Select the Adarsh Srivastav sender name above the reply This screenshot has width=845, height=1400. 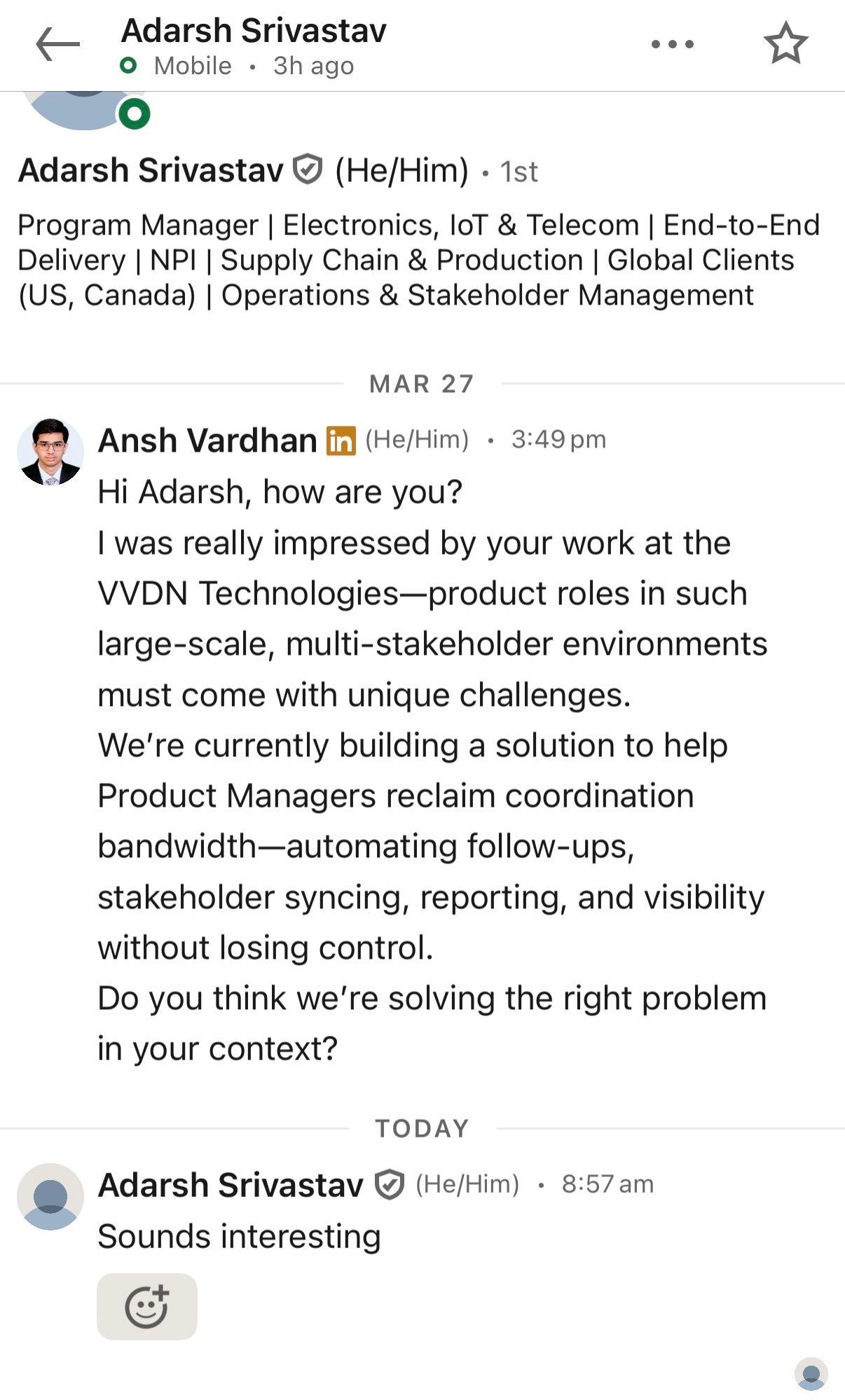pos(231,1185)
